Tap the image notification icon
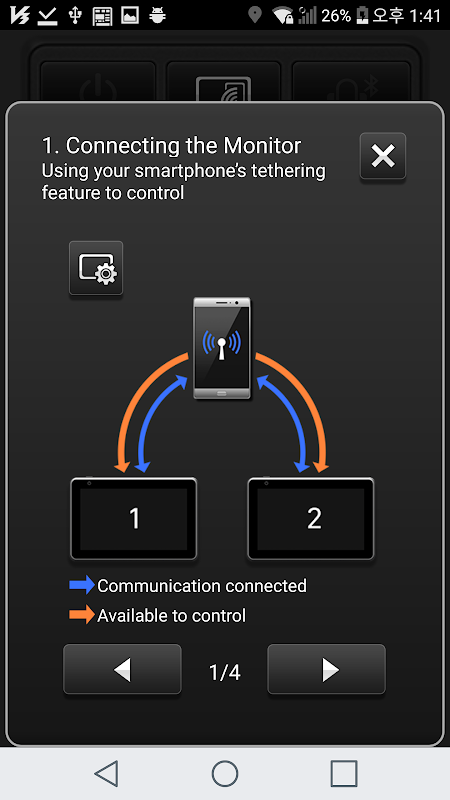 (x=130, y=15)
